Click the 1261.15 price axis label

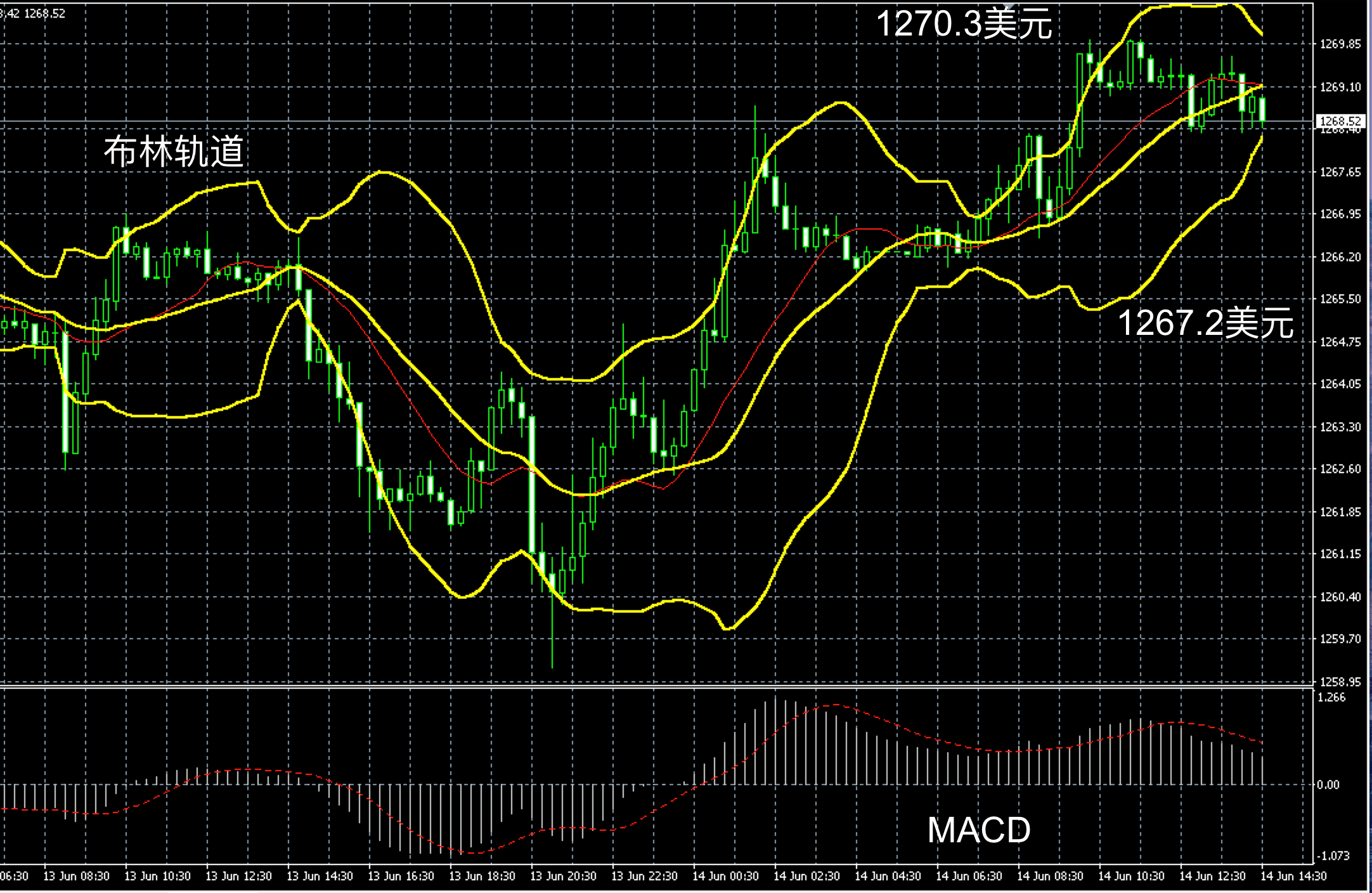[x=1340, y=554]
